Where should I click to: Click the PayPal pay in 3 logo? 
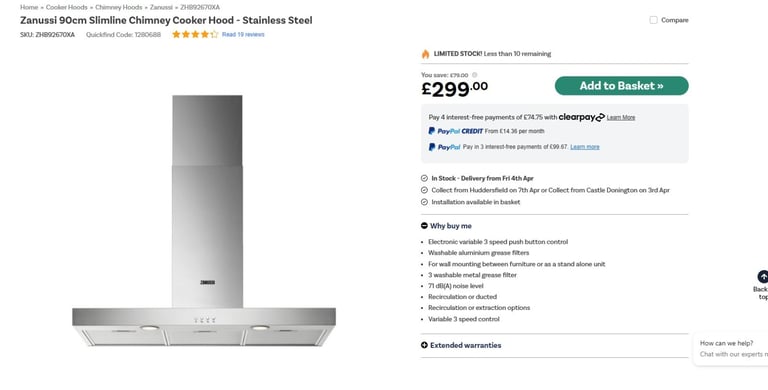tap(444, 147)
